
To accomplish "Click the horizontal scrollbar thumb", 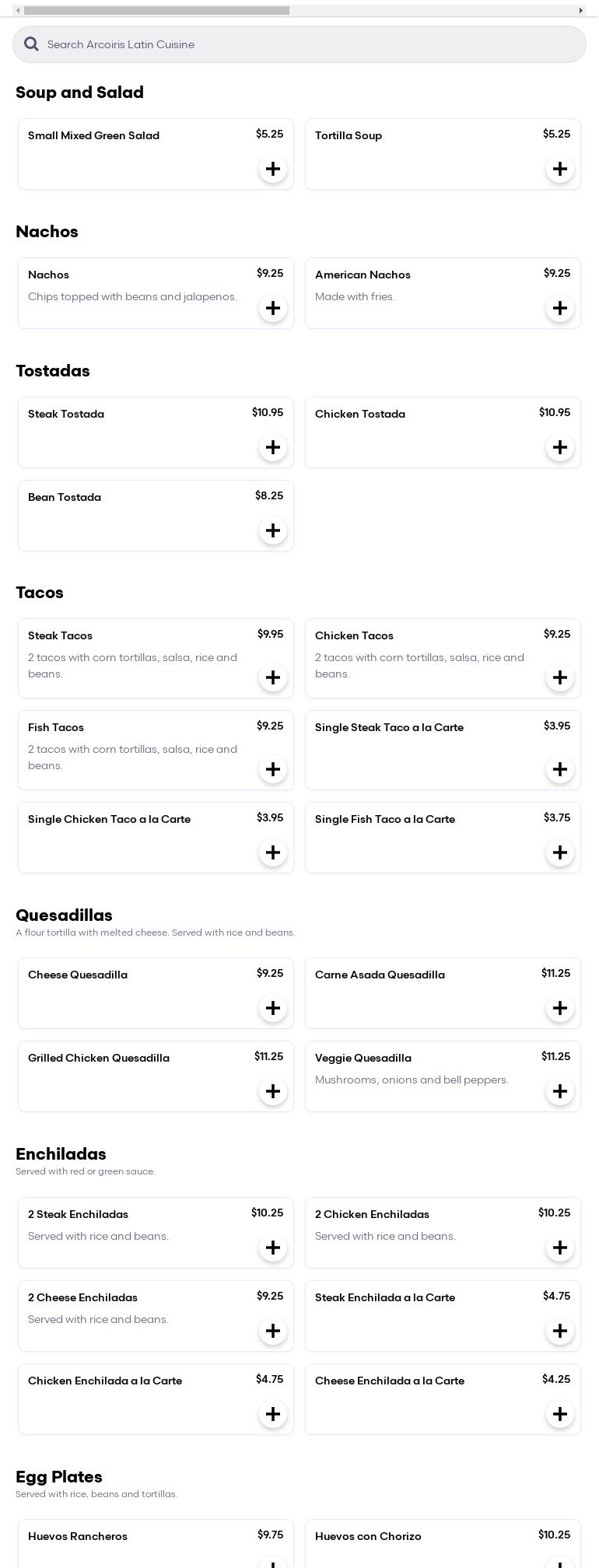I will [156, 11].
